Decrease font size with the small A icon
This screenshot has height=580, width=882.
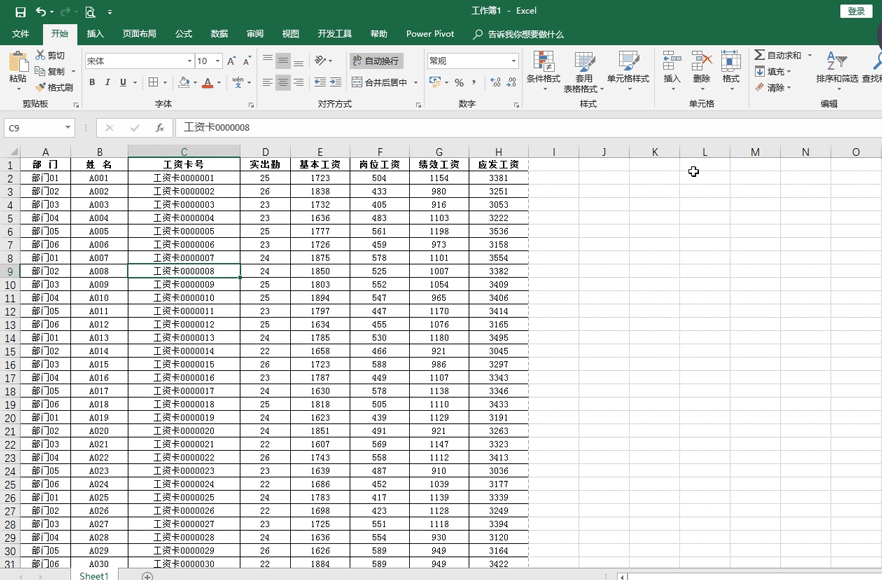pyautogui.click(x=246, y=61)
